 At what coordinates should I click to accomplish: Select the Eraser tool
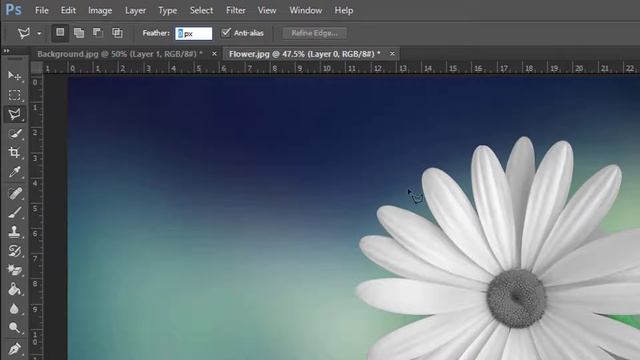pyautogui.click(x=14, y=270)
